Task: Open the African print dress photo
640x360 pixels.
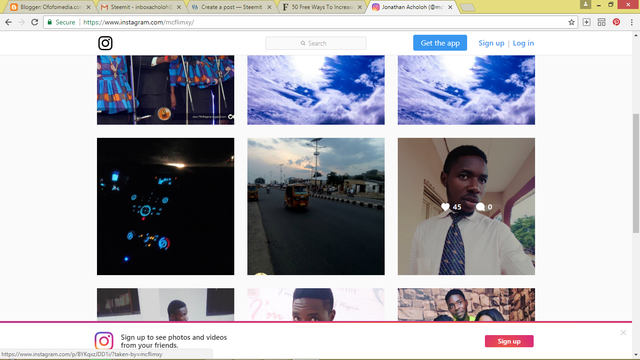Action: (x=165, y=90)
